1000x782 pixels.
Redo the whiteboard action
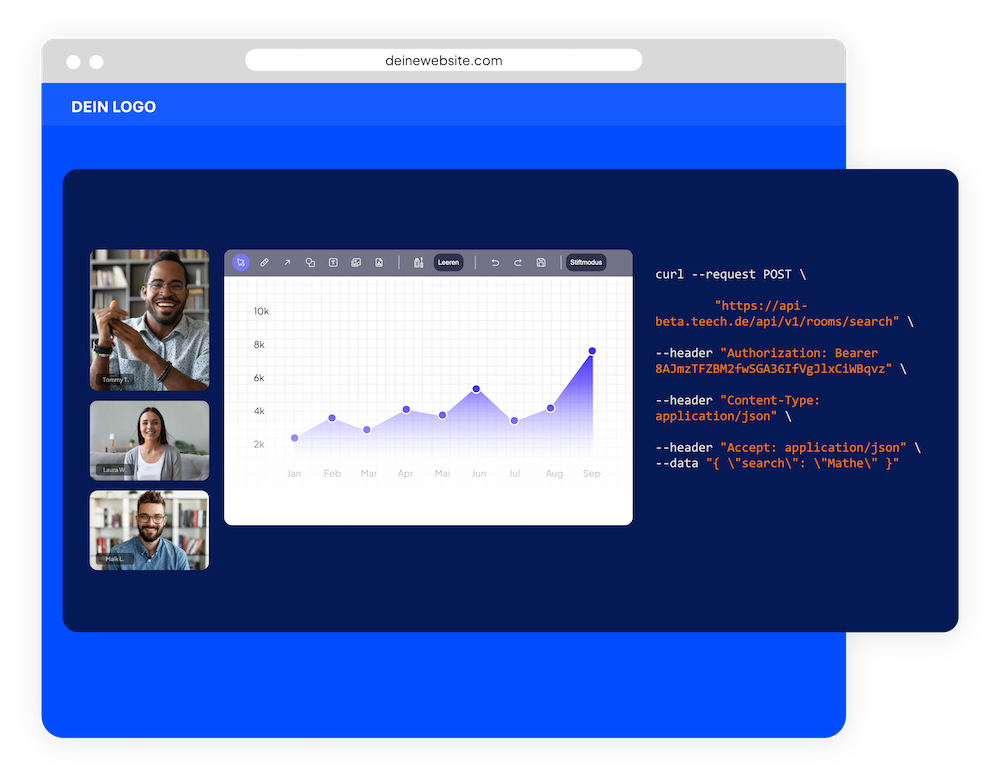point(518,263)
